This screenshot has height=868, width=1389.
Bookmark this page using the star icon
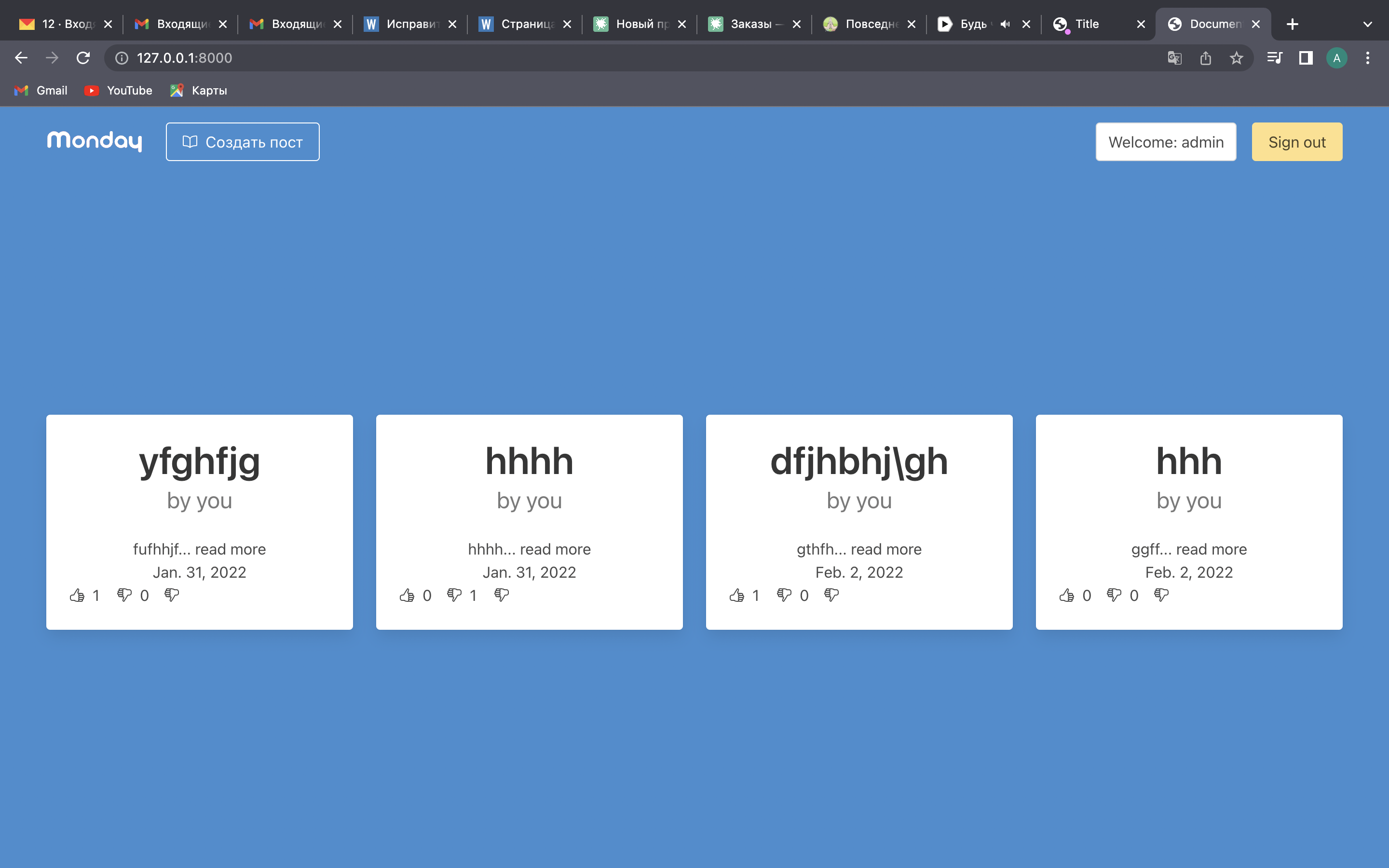1236,58
